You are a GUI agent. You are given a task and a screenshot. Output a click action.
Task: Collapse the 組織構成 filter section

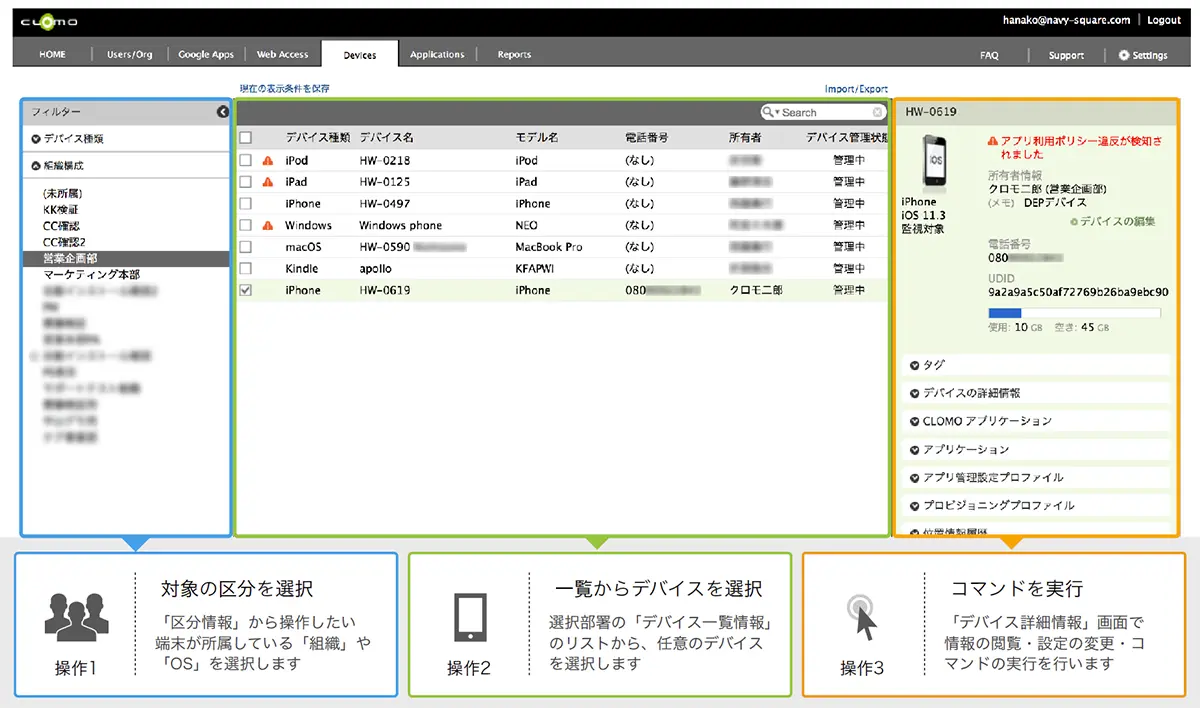pyautogui.click(x=126, y=166)
